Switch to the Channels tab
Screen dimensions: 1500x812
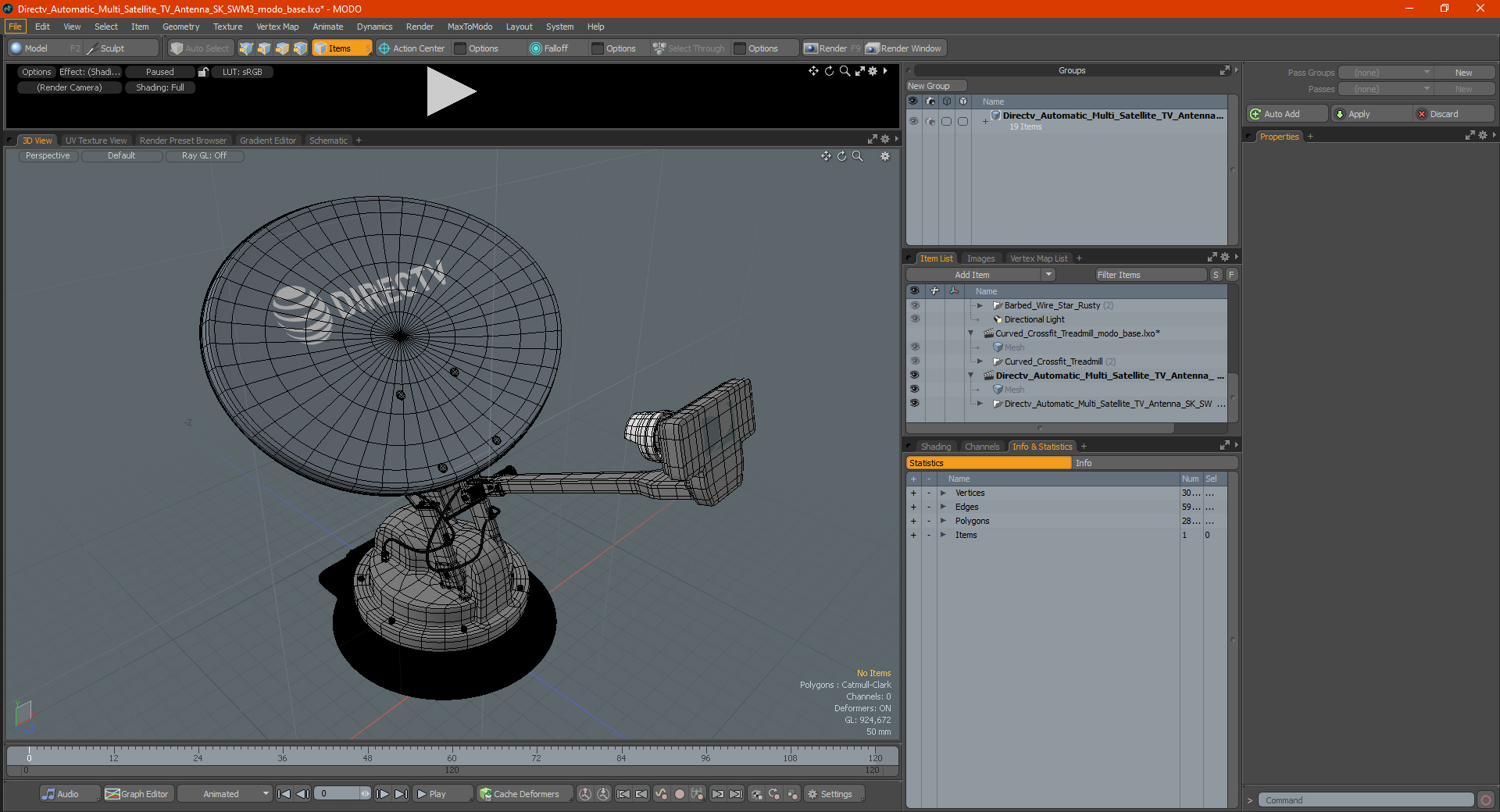(x=982, y=447)
